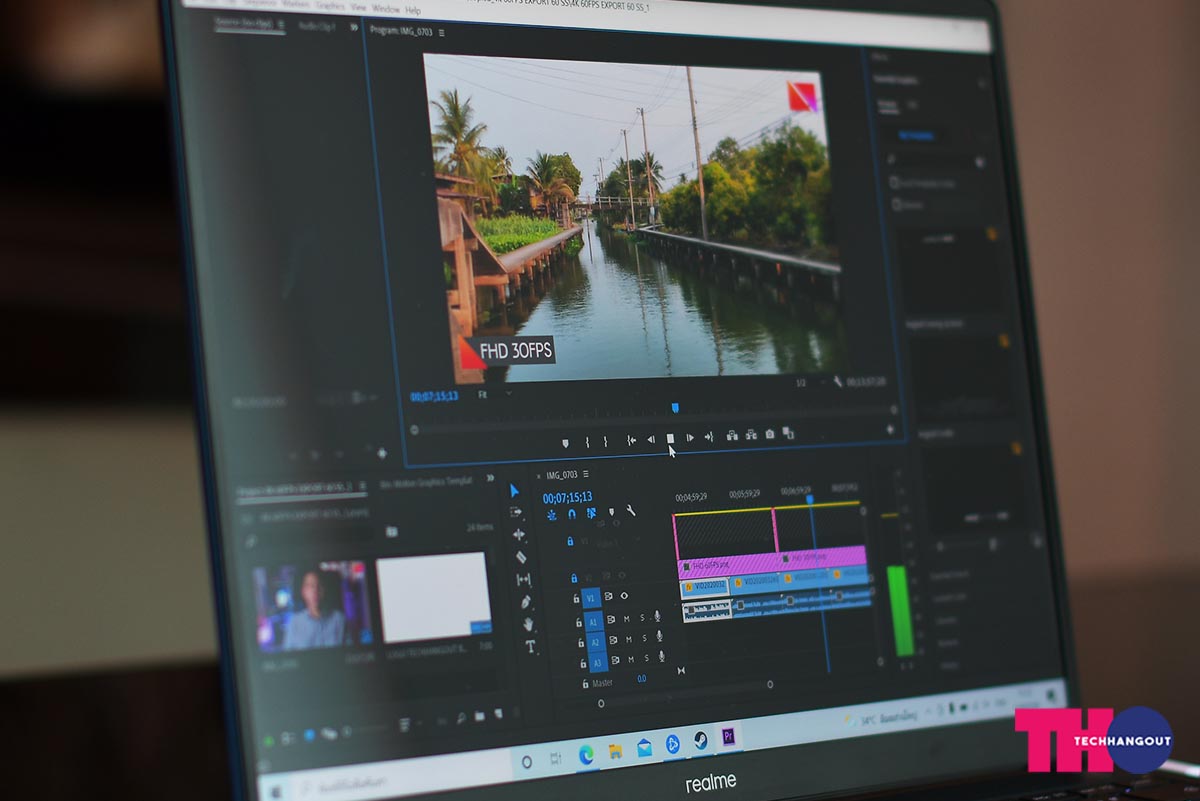
Task: Mute audio track A3
Action: [631, 660]
